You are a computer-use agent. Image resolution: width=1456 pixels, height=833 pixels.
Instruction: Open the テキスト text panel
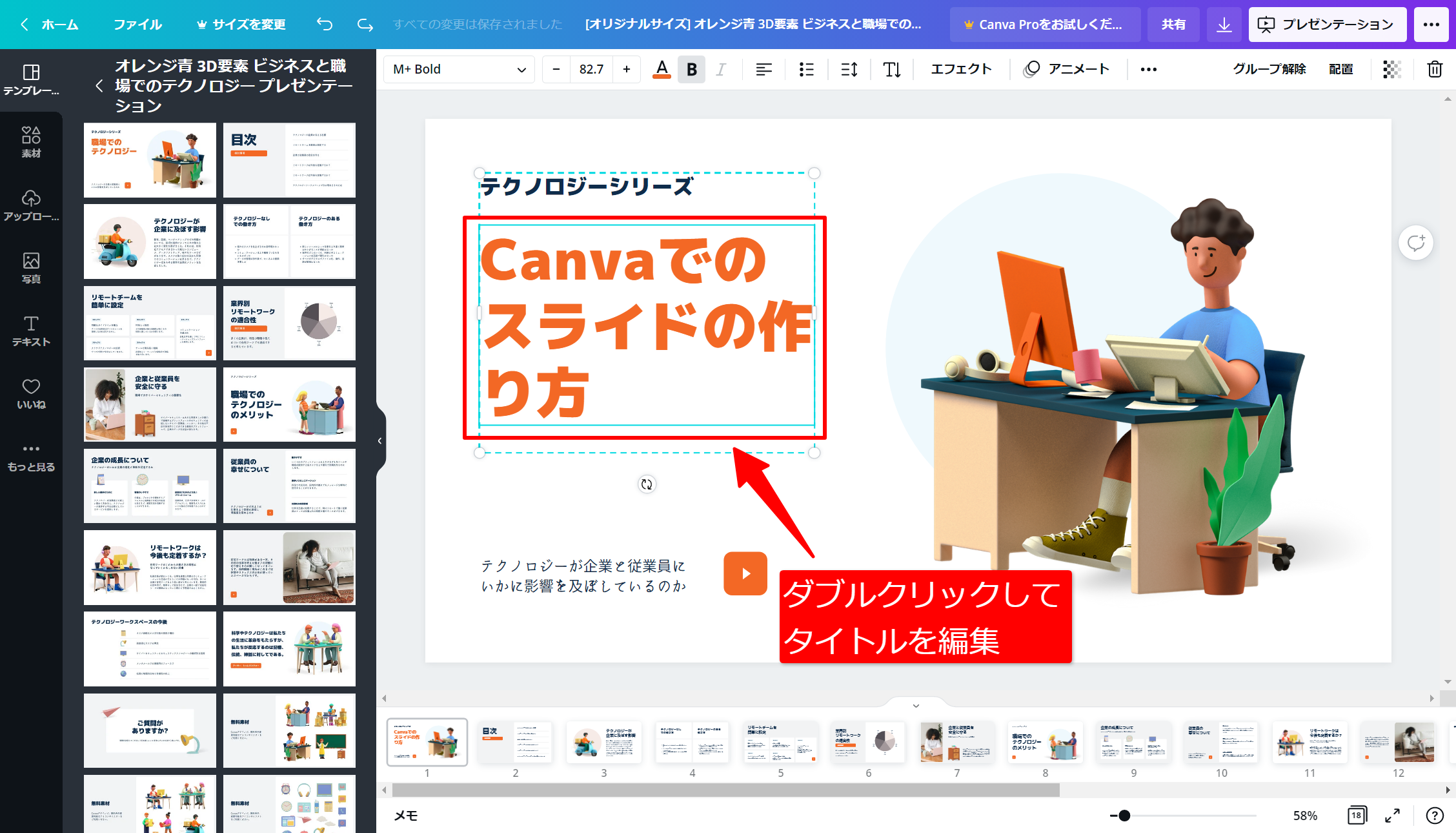(x=31, y=331)
